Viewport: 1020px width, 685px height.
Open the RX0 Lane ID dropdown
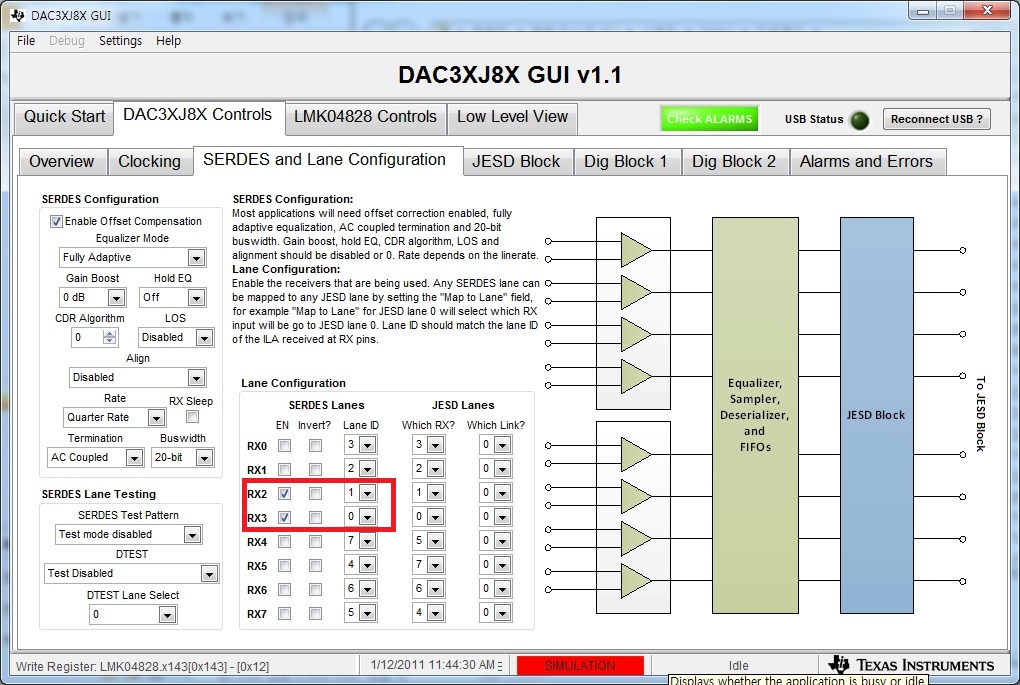368,446
